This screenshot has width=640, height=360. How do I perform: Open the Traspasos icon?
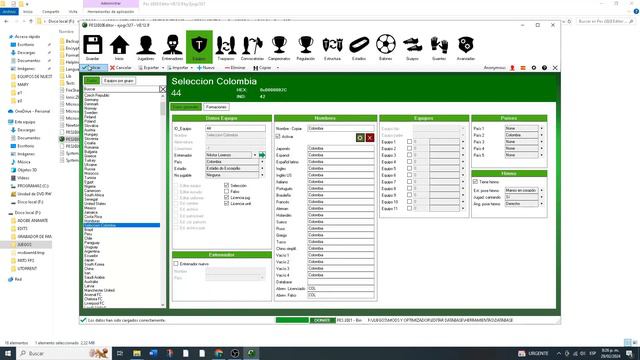tap(226, 45)
